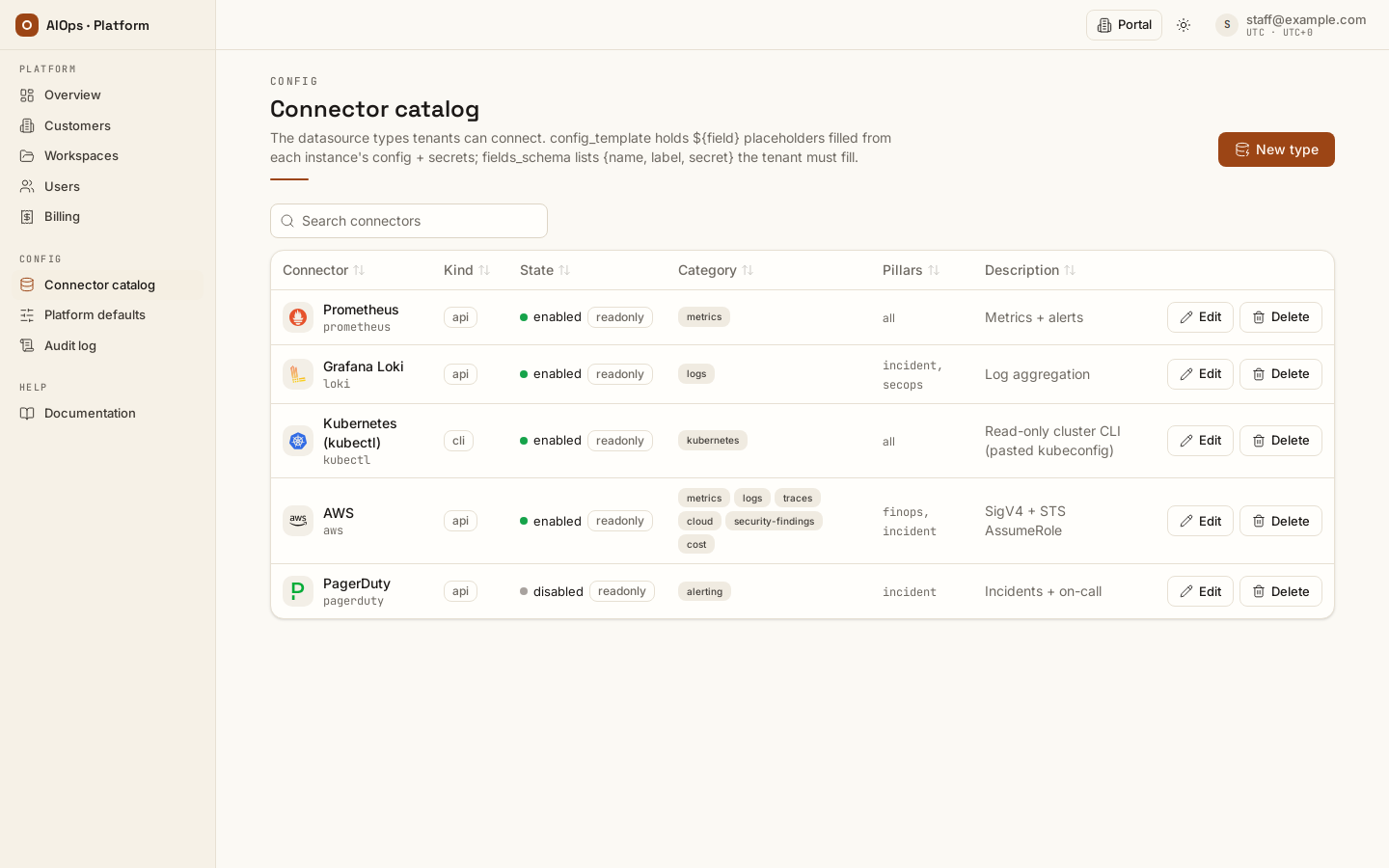This screenshot has height=868, width=1389.
Task: Click the 'finops, incident' pillars for AWS
Action: 910,522
